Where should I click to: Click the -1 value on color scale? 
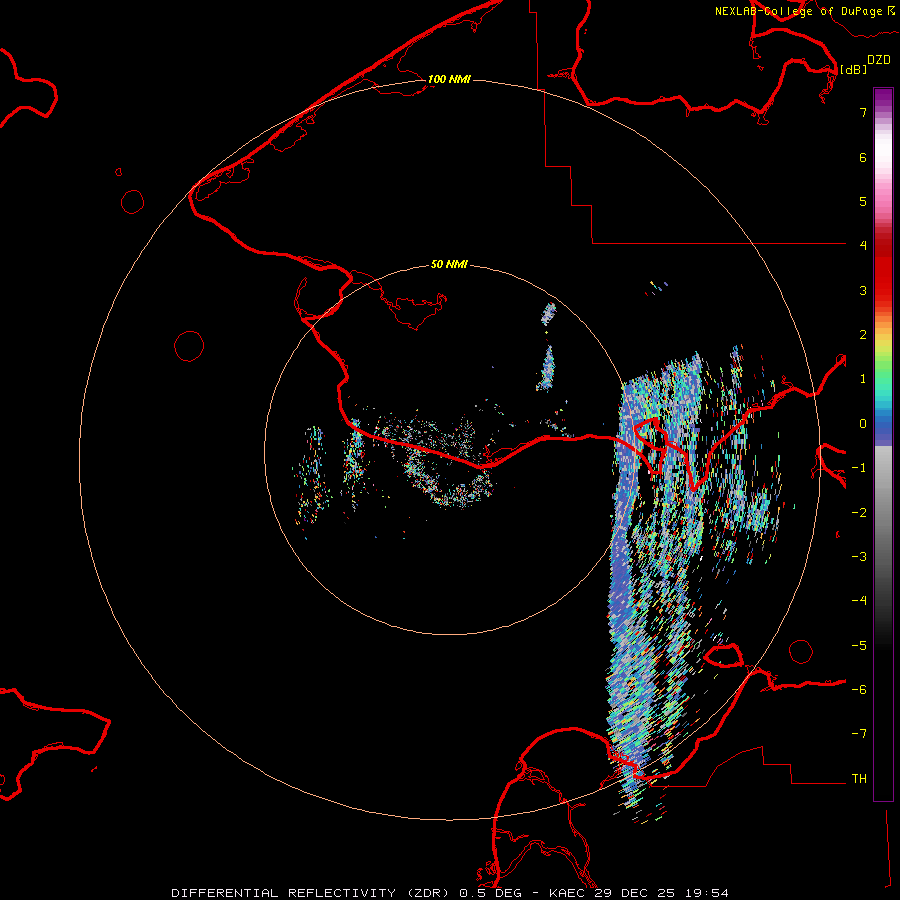[859, 468]
